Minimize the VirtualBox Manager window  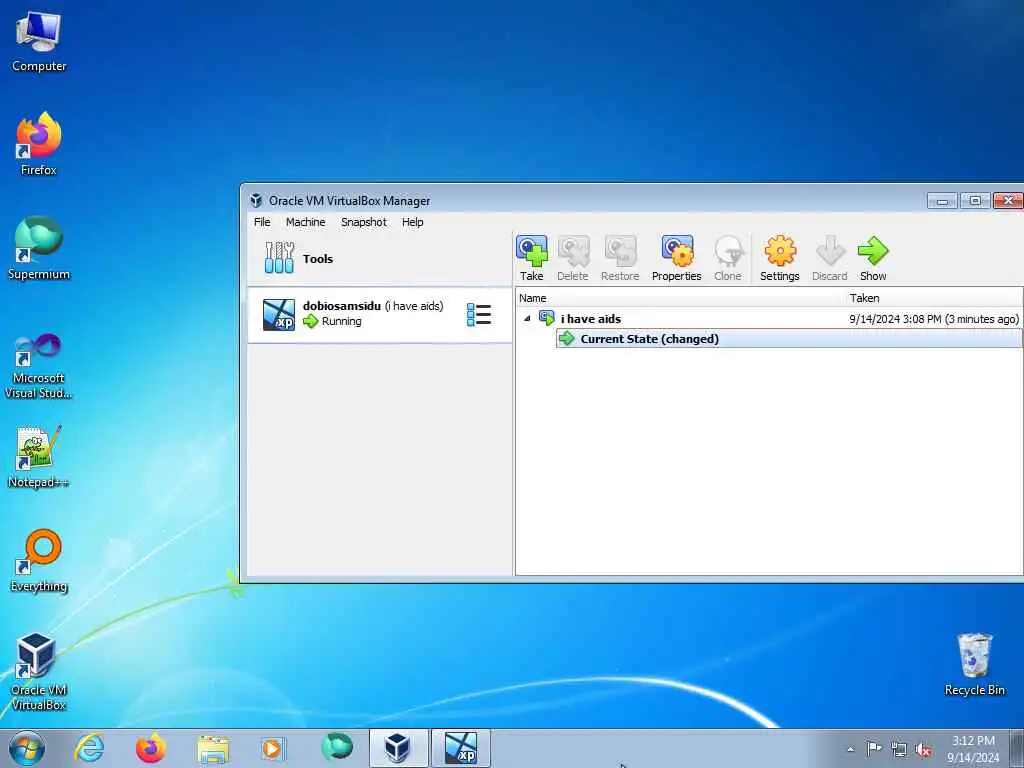point(942,200)
